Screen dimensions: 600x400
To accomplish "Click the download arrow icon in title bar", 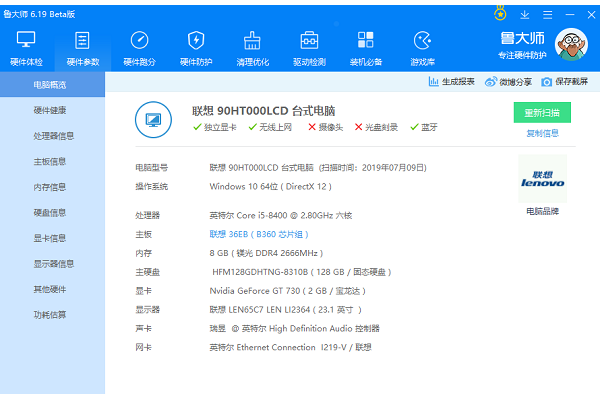I will [525, 15].
